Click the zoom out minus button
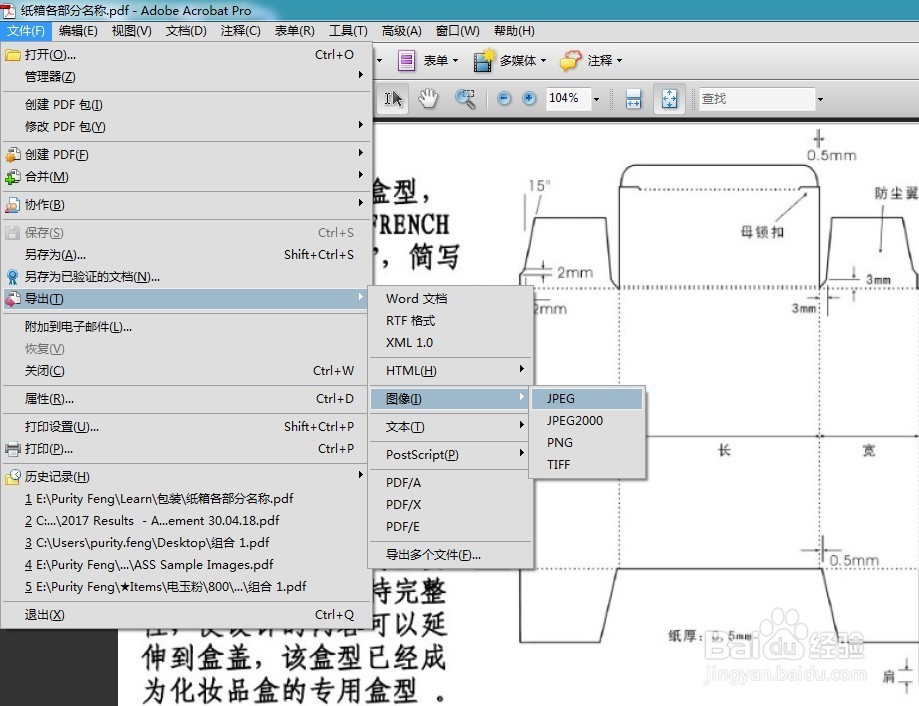919x706 pixels. (x=503, y=98)
